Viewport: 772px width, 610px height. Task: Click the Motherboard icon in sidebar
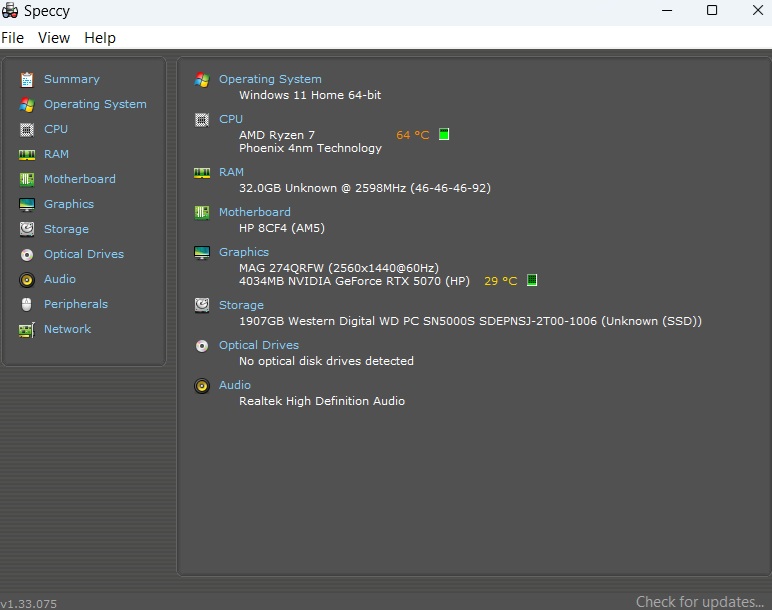[x=27, y=179]
